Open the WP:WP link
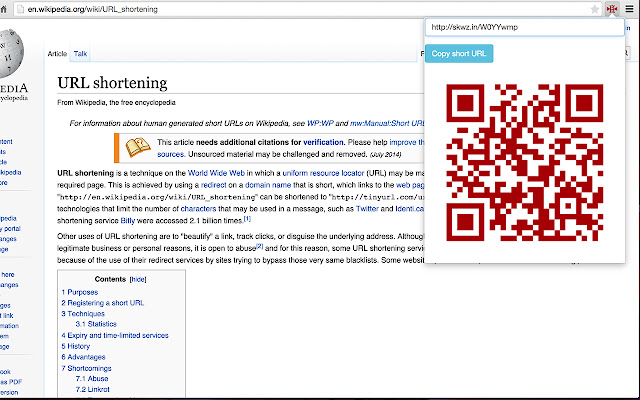Screen dimensions: 640x400 [320, 123]
